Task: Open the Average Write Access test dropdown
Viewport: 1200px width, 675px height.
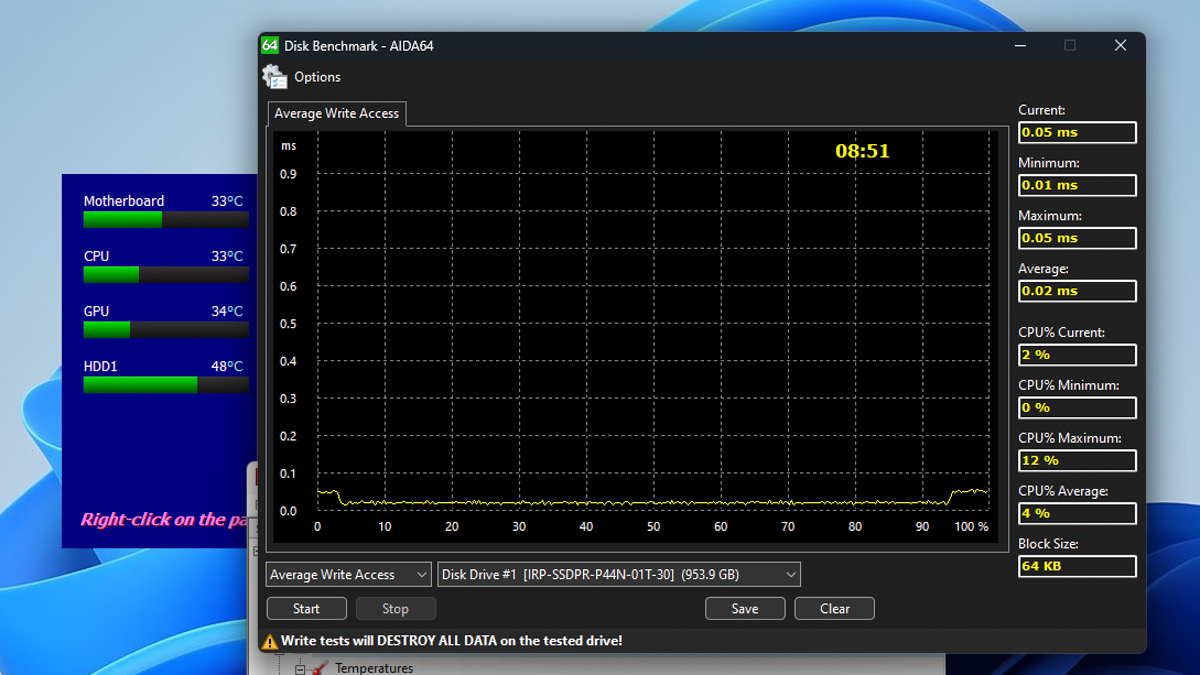Action: [x=349, y=574]
